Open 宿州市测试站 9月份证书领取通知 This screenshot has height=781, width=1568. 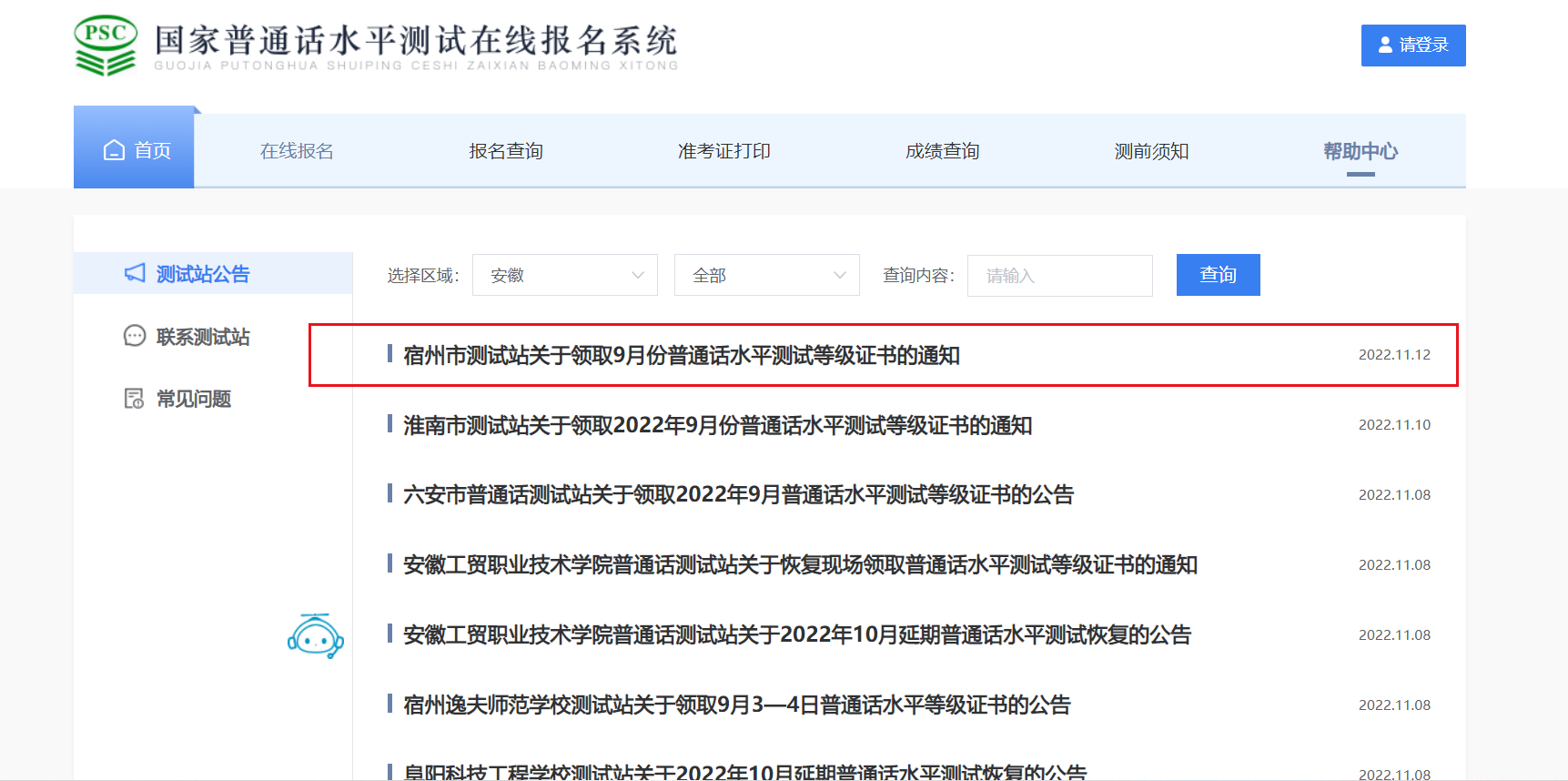click(682, 355)
